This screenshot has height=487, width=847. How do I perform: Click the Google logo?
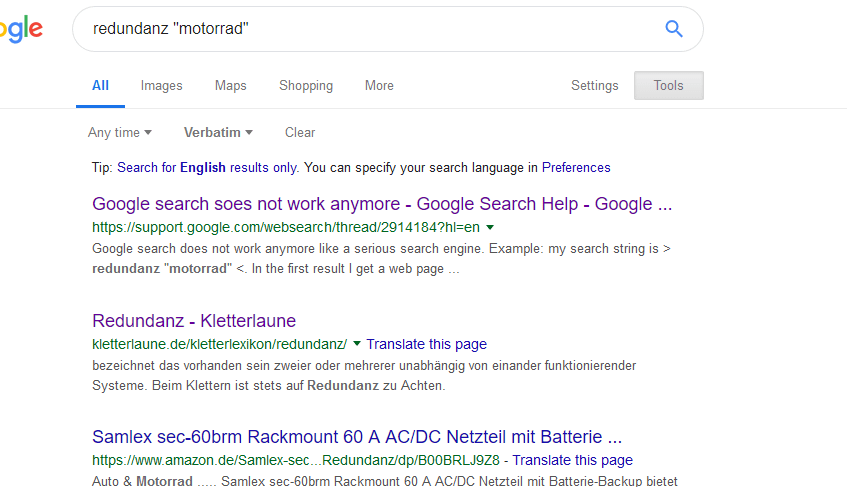(x=22, y=29)
